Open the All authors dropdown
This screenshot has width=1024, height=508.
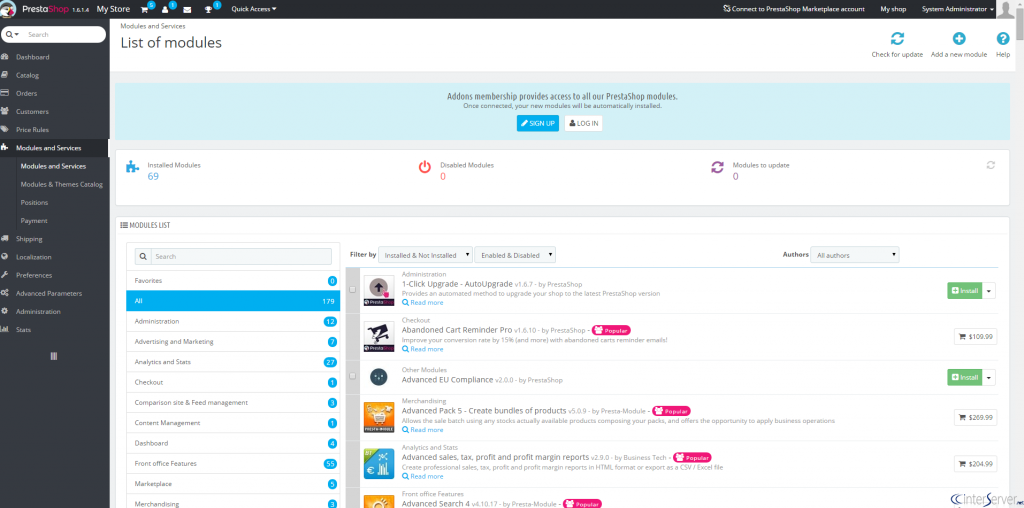855,255
